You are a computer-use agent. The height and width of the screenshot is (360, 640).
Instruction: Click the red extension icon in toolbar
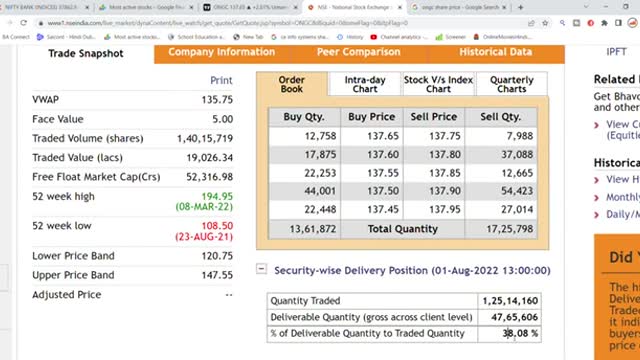click(591, 23)
